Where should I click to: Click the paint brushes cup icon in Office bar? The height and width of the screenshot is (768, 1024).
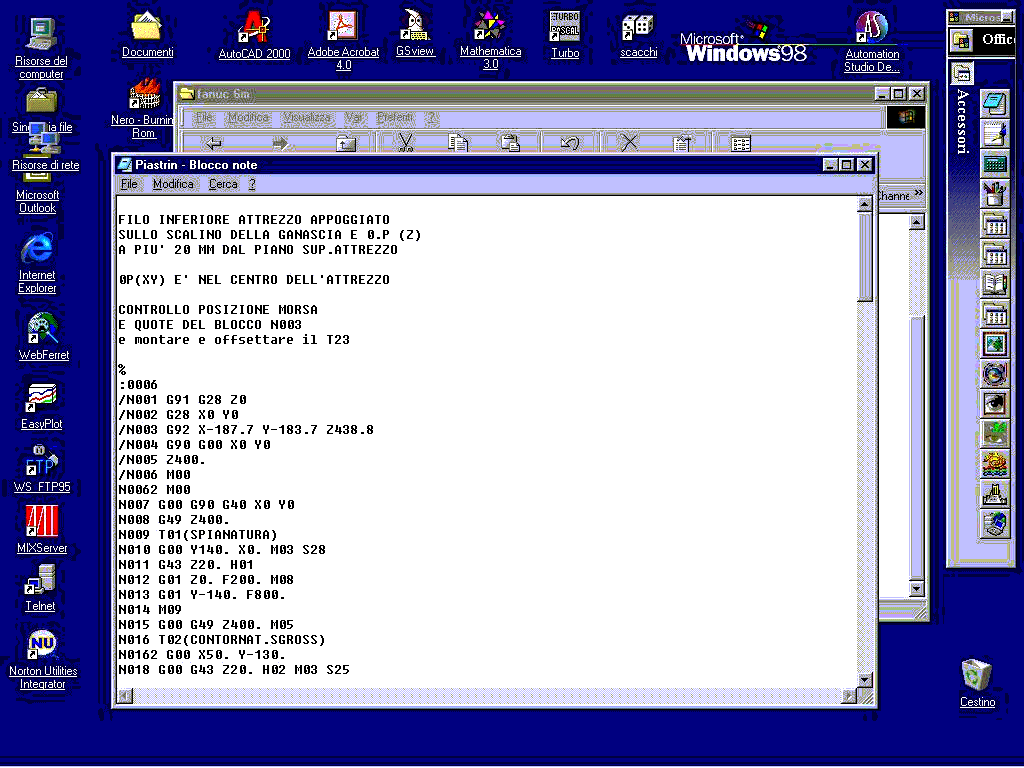pos(994,194)
